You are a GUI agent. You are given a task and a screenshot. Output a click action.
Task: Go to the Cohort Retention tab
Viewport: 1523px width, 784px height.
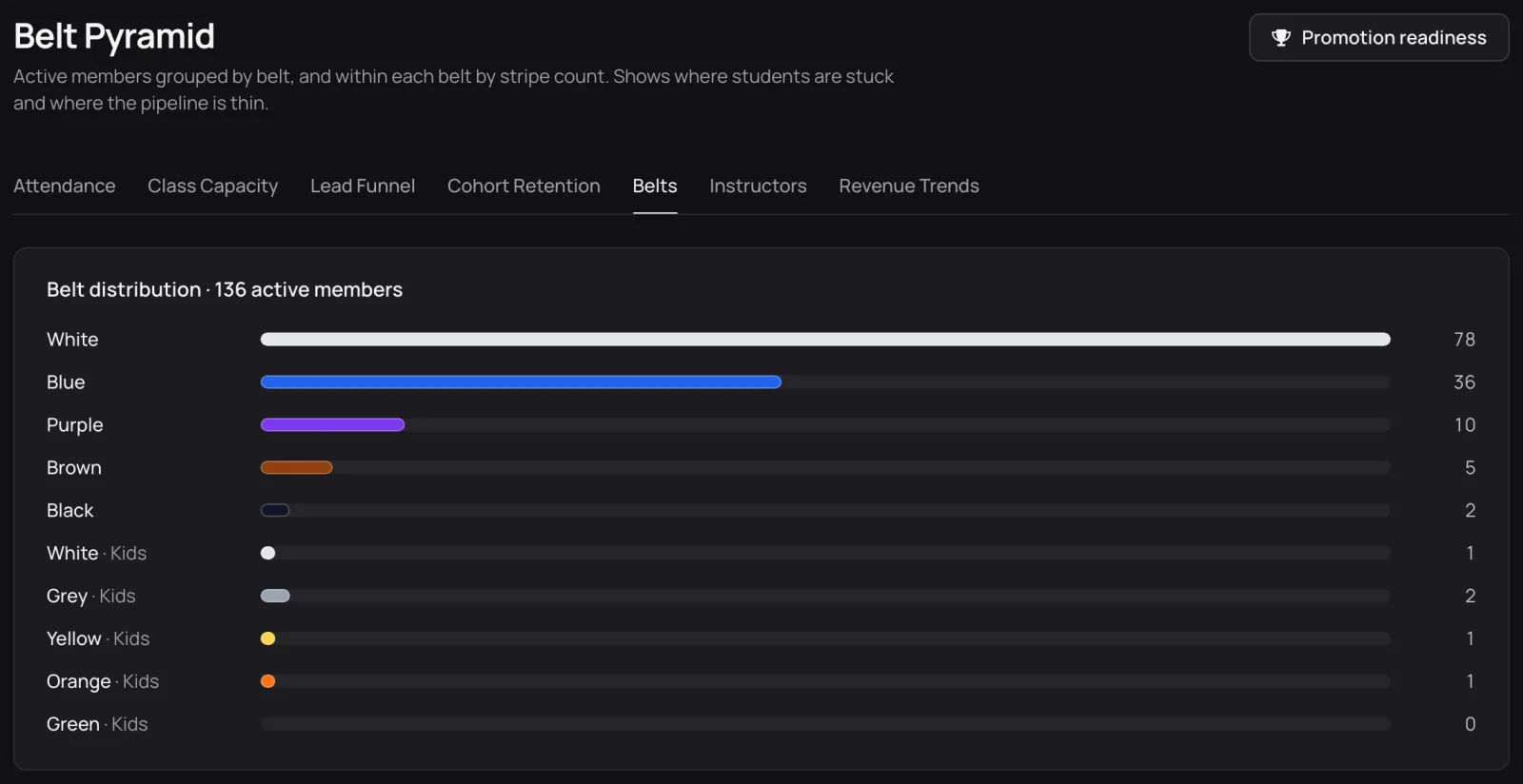(524, 186)
